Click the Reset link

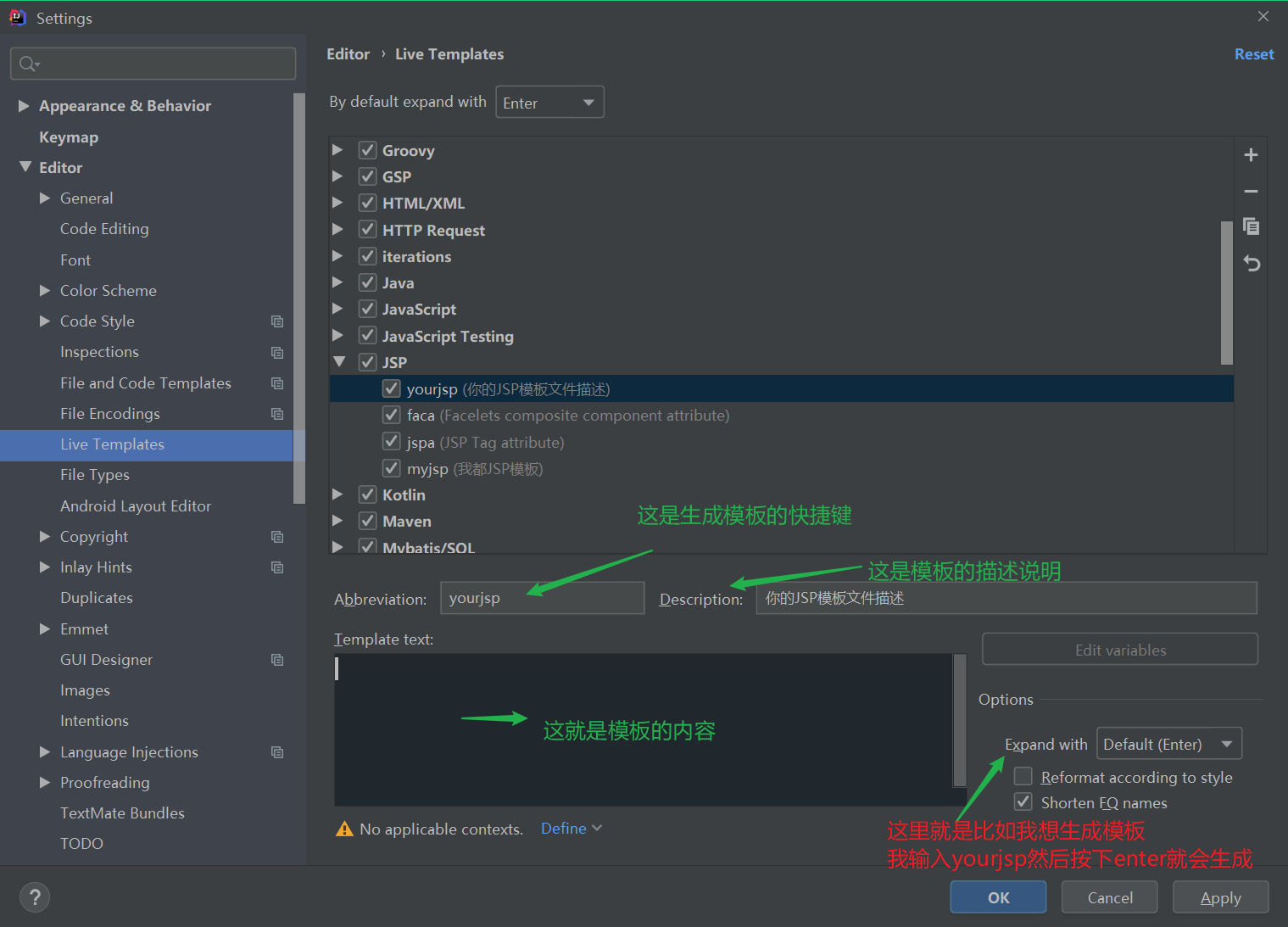tap(1254, 54)
